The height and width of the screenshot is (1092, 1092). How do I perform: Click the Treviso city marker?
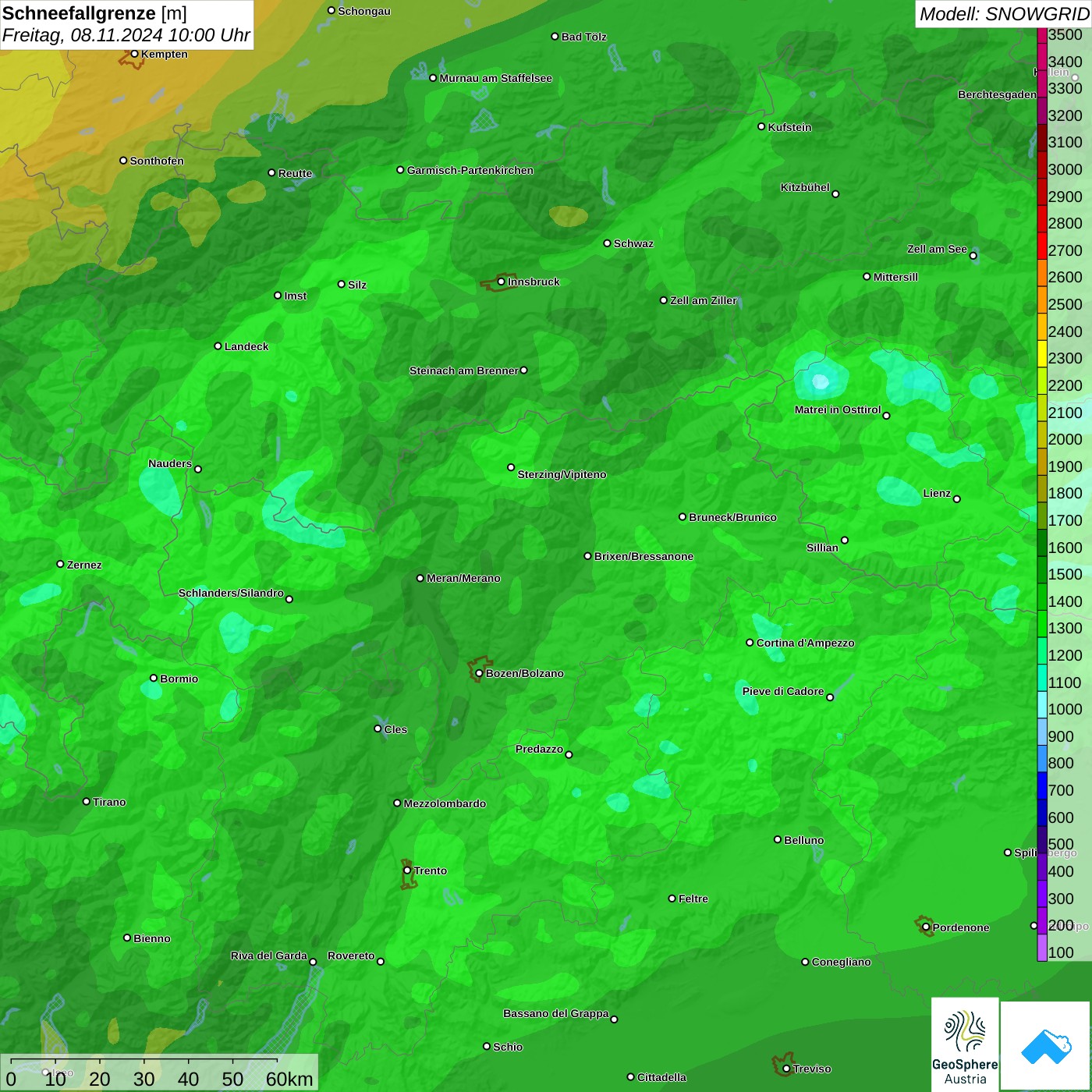[786, 1069]
